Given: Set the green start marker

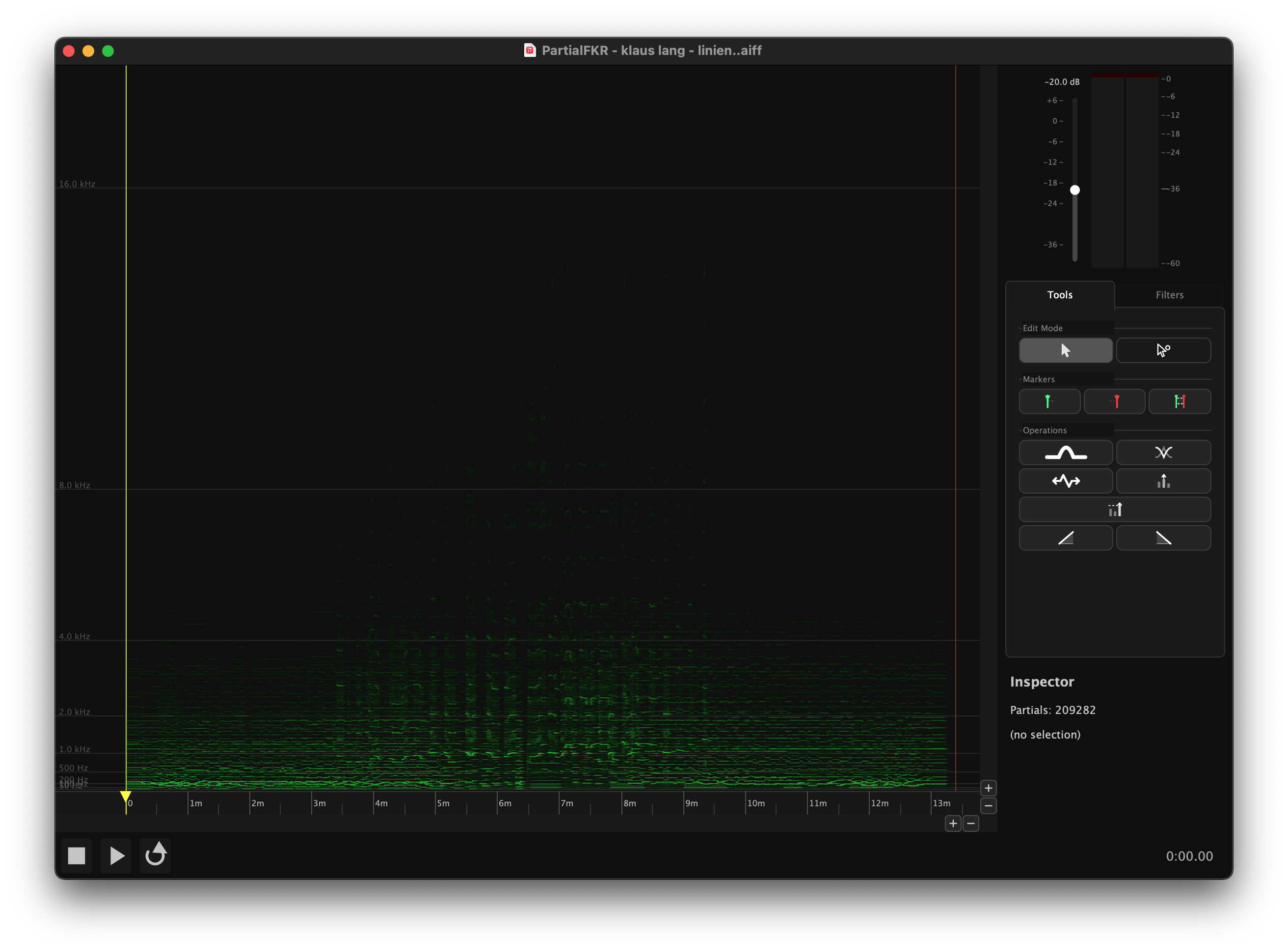Looking at the screenshot, I should [1049, 402].
